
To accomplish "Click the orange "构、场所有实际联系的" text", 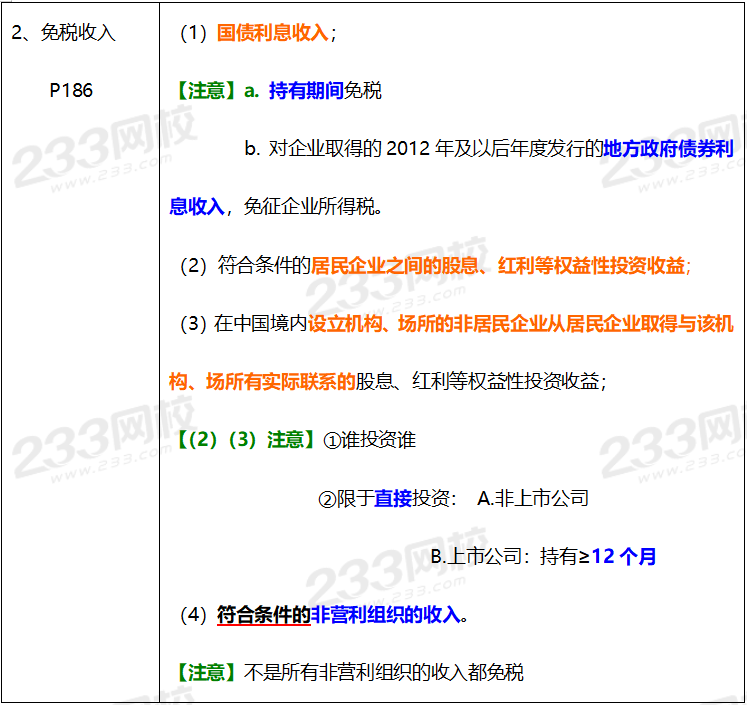I will (262, 381).
